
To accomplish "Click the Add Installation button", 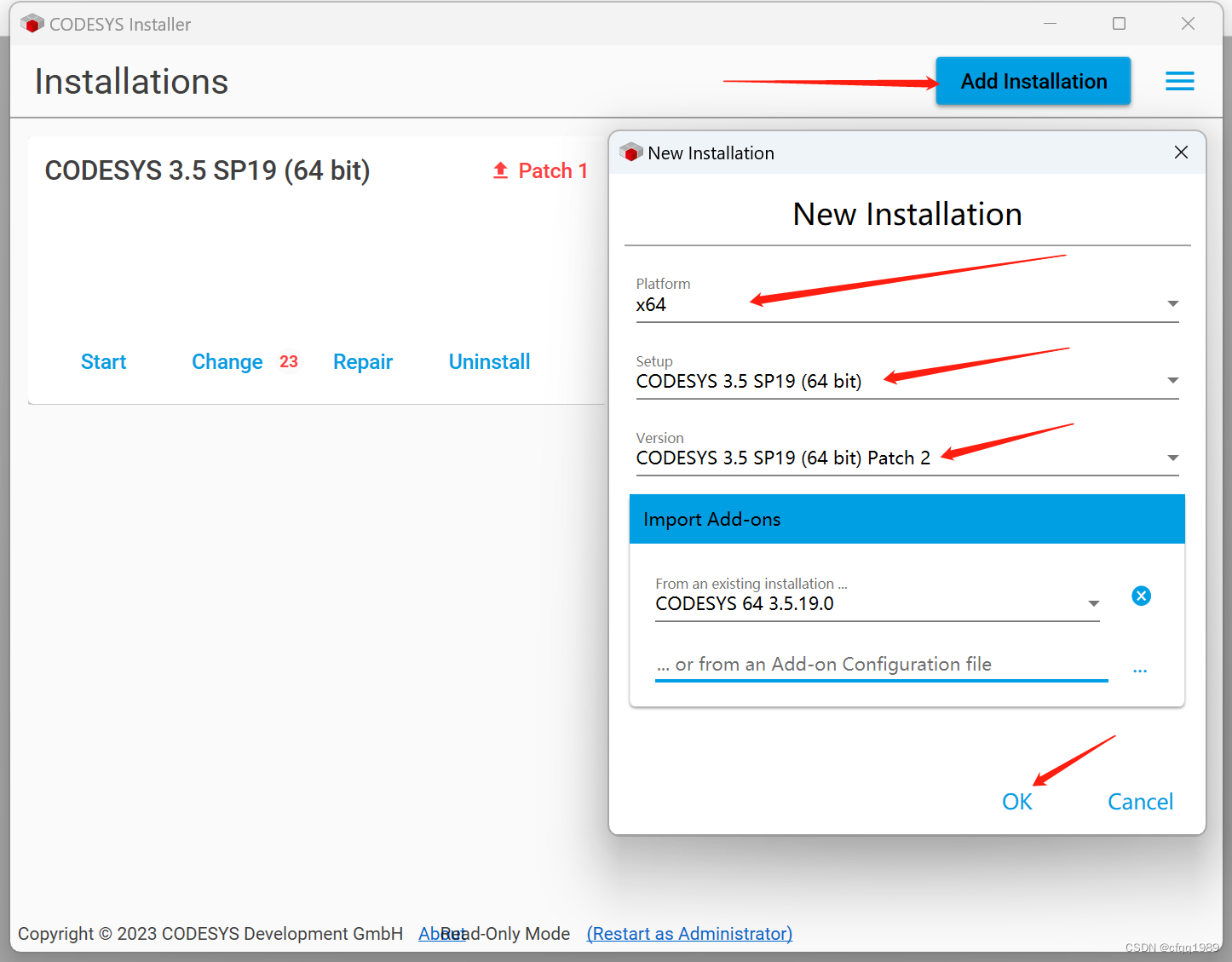I will point(1033,81).
